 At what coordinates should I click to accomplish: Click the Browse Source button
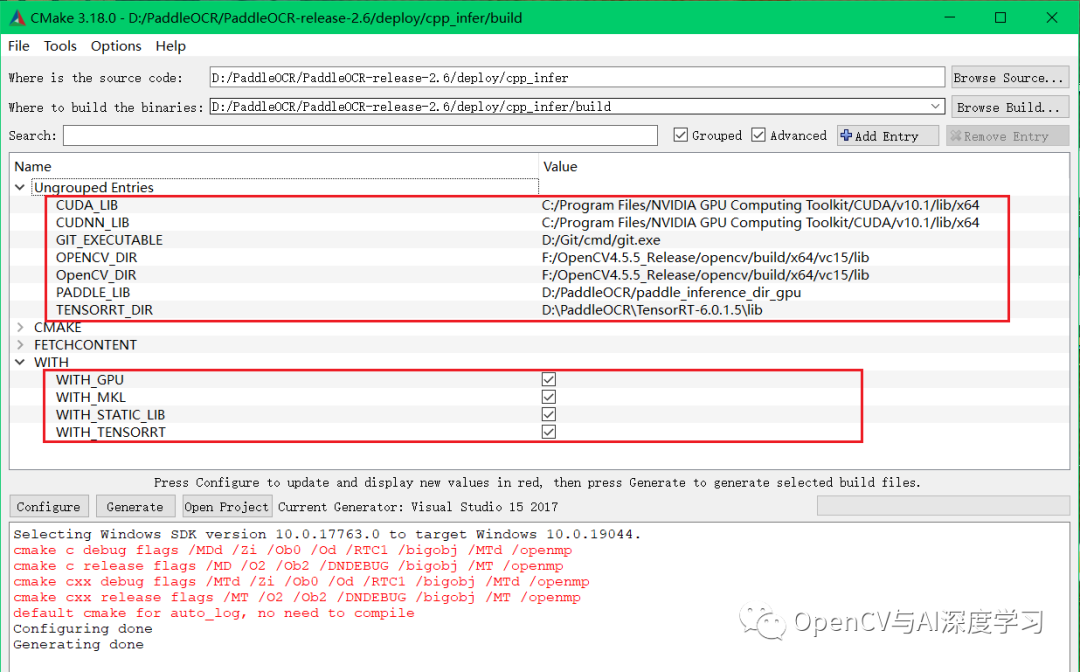[x=1009, y=76]
